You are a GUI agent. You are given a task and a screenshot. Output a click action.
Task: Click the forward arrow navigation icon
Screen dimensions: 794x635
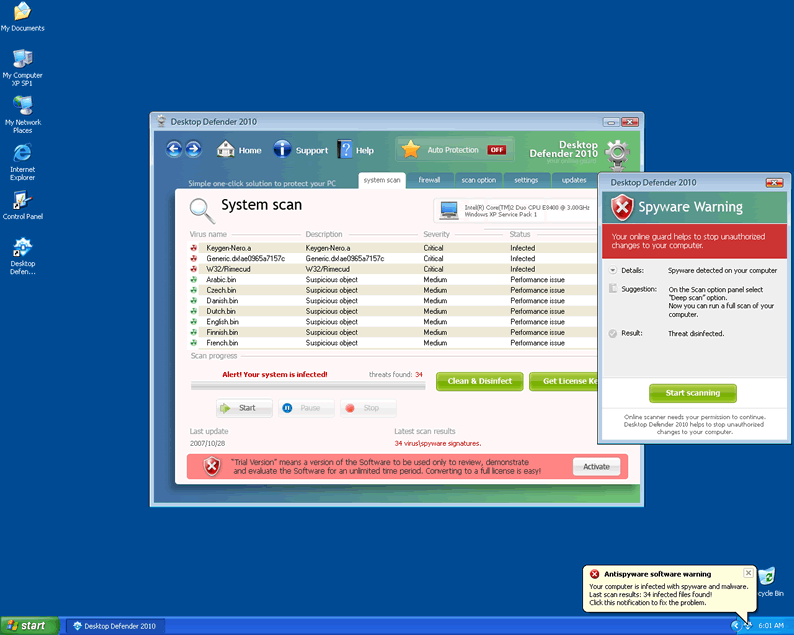pos(194,149)
